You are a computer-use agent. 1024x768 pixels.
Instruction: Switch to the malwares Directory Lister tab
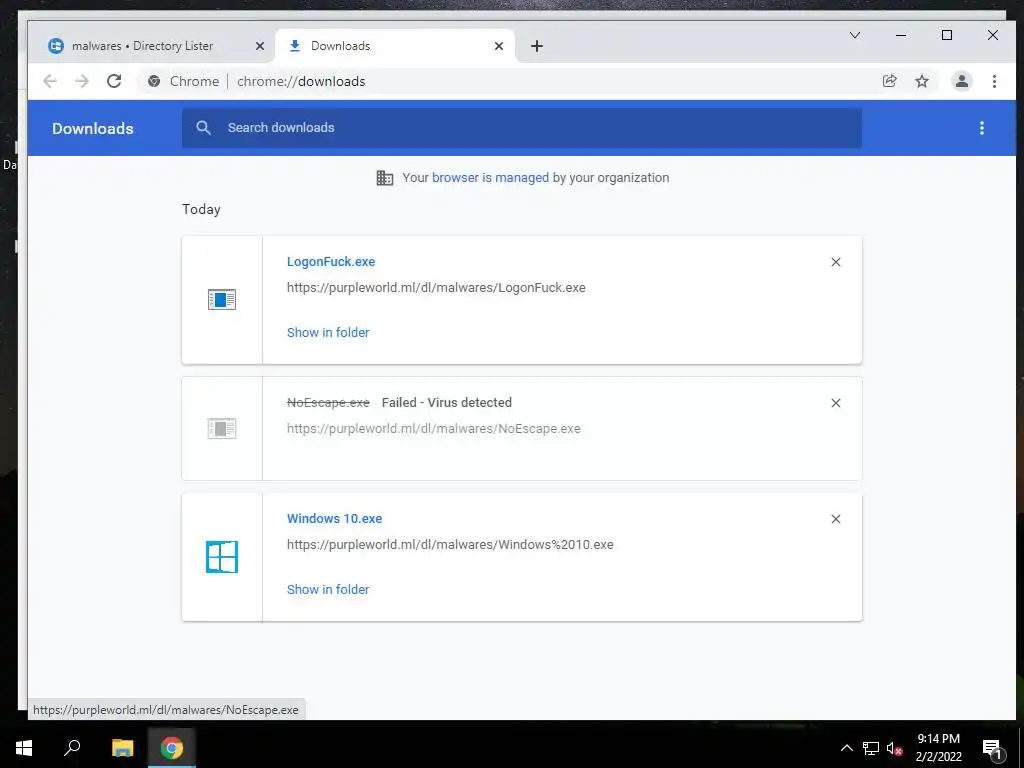click(x=154, y=46)
